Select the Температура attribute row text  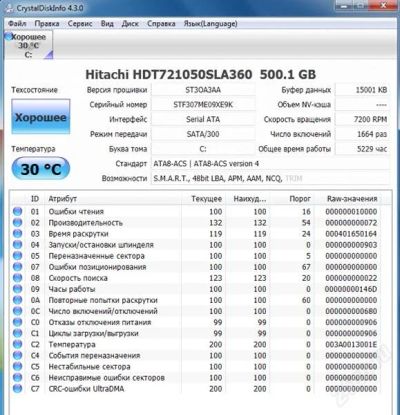tap(72, 344)
